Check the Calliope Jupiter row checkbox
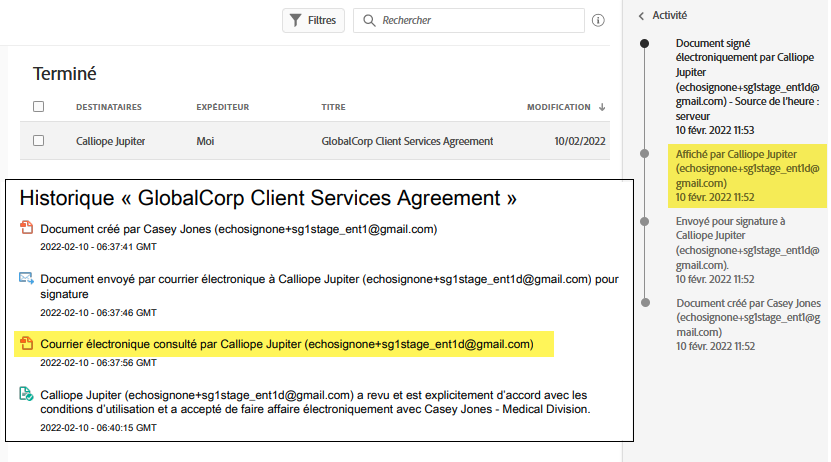 click(39, 140)
